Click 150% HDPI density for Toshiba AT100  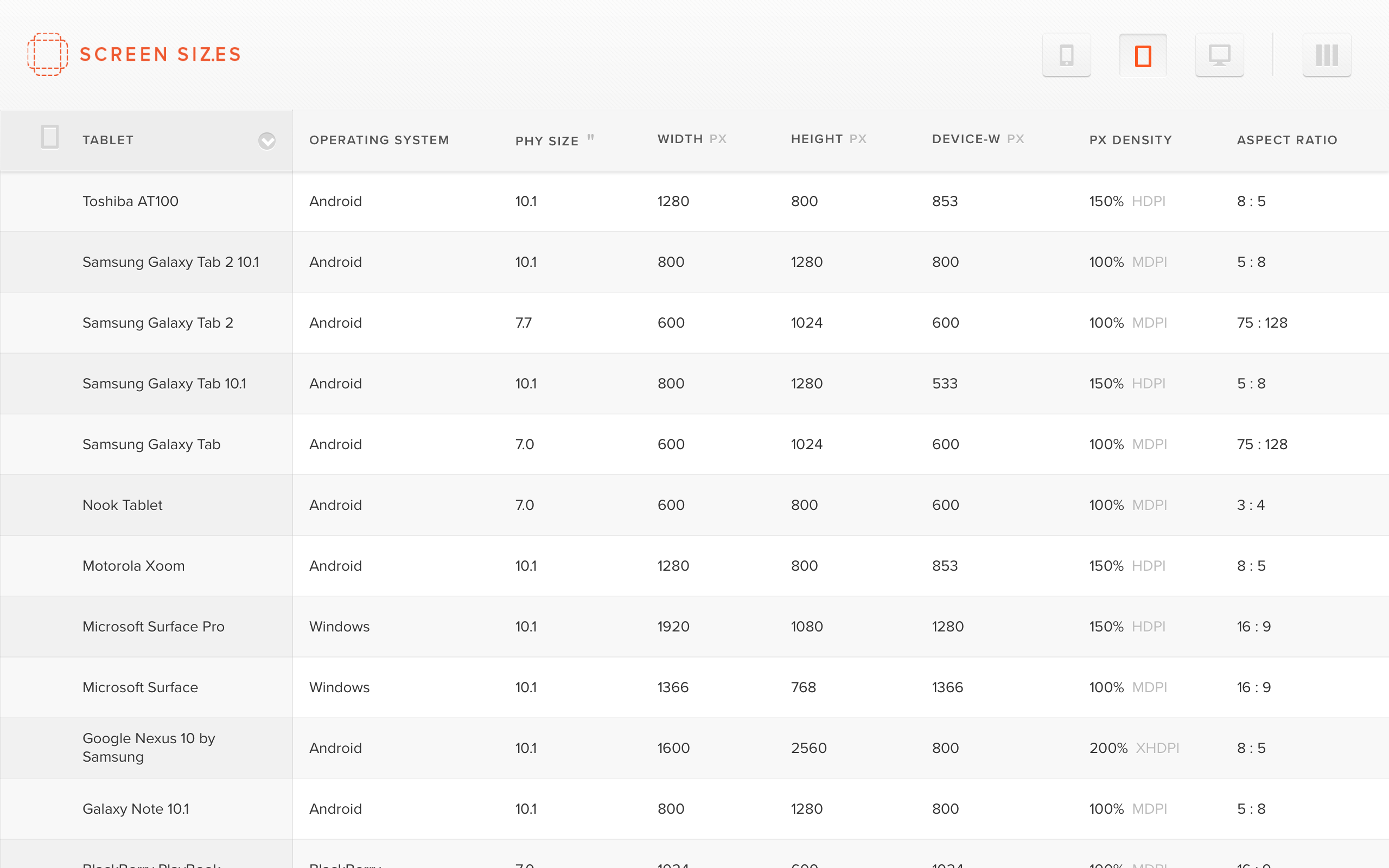[1127, 201]
